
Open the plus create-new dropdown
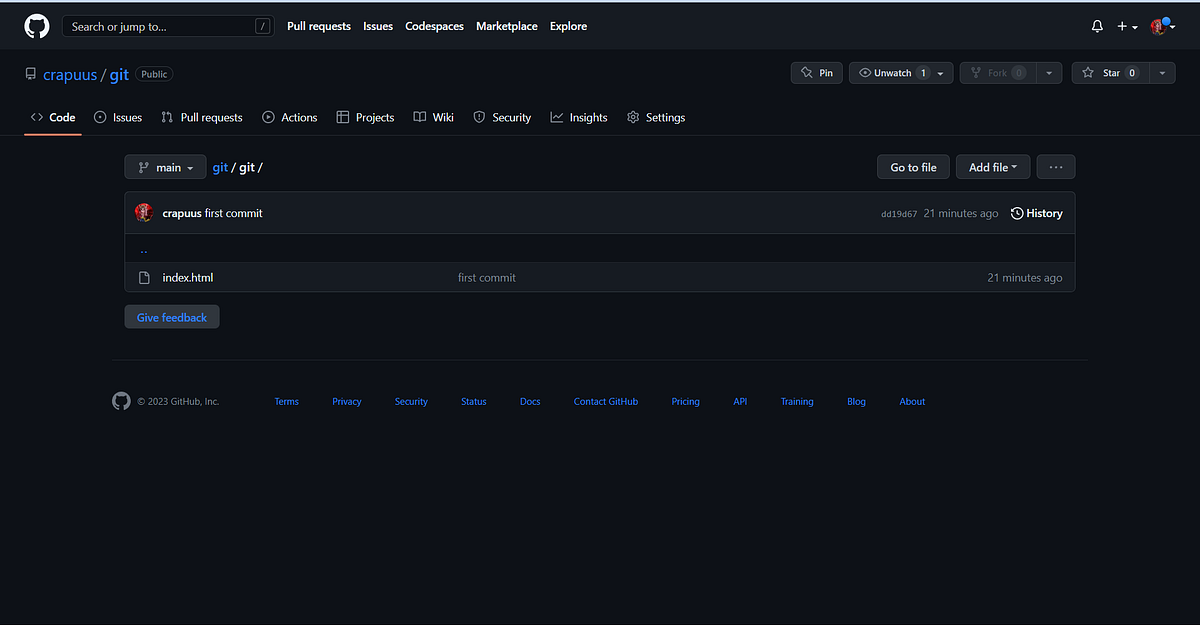(x=1126, y=26)
